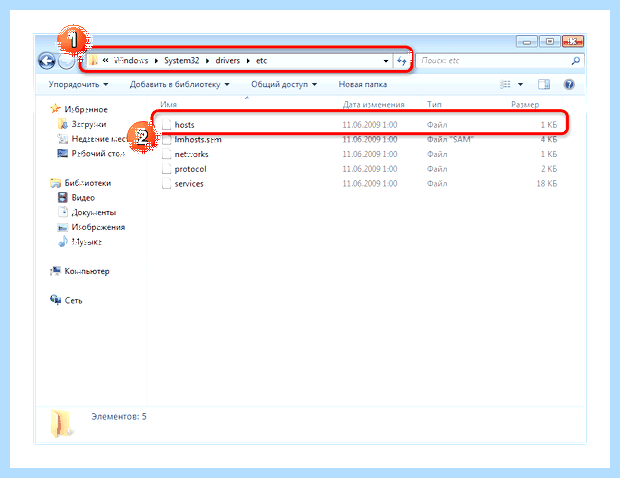Sort by Дата изменения column header
This screenshot has width=620, height=478.
coord(373,104)
